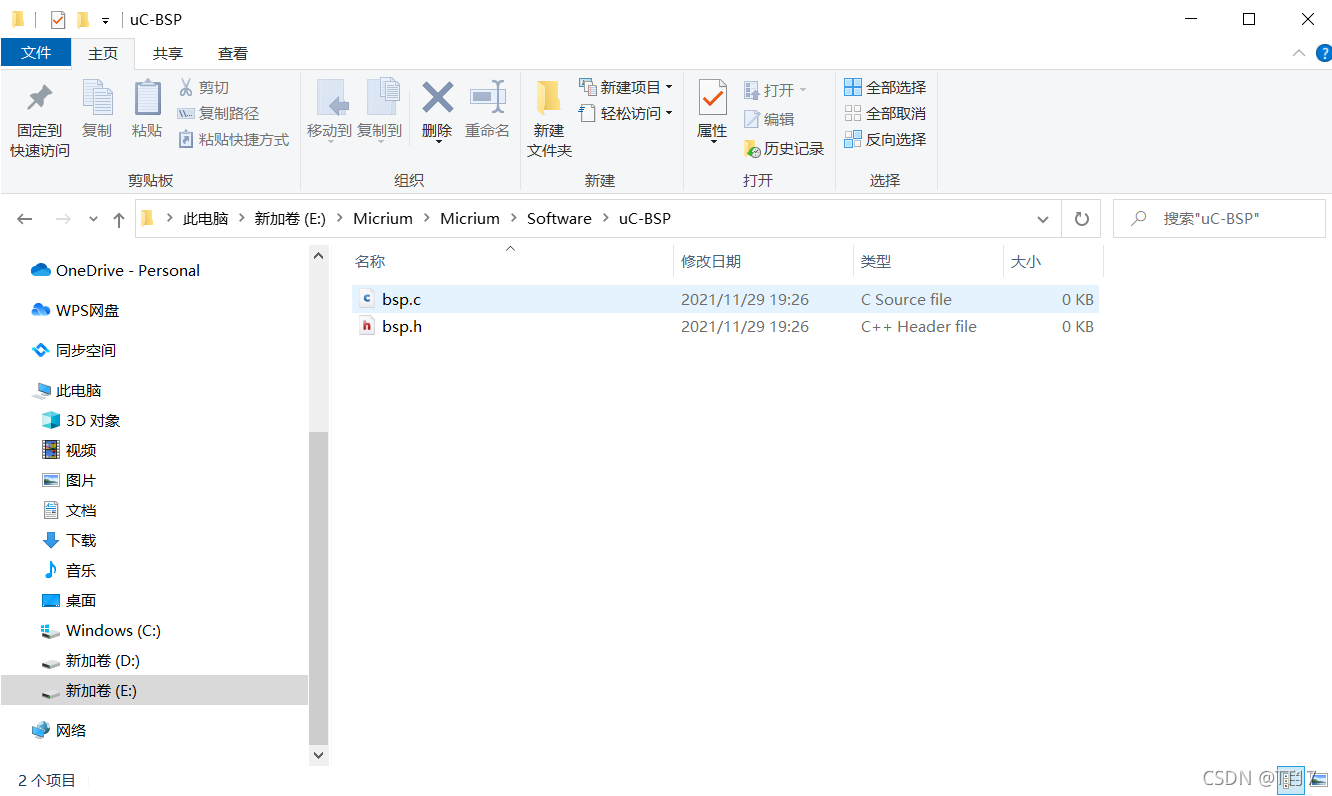Image resolution: width=1332 pixels, height=796 pixels.
Task: Sort by Name (名称) column
Action: coord(512,262)
